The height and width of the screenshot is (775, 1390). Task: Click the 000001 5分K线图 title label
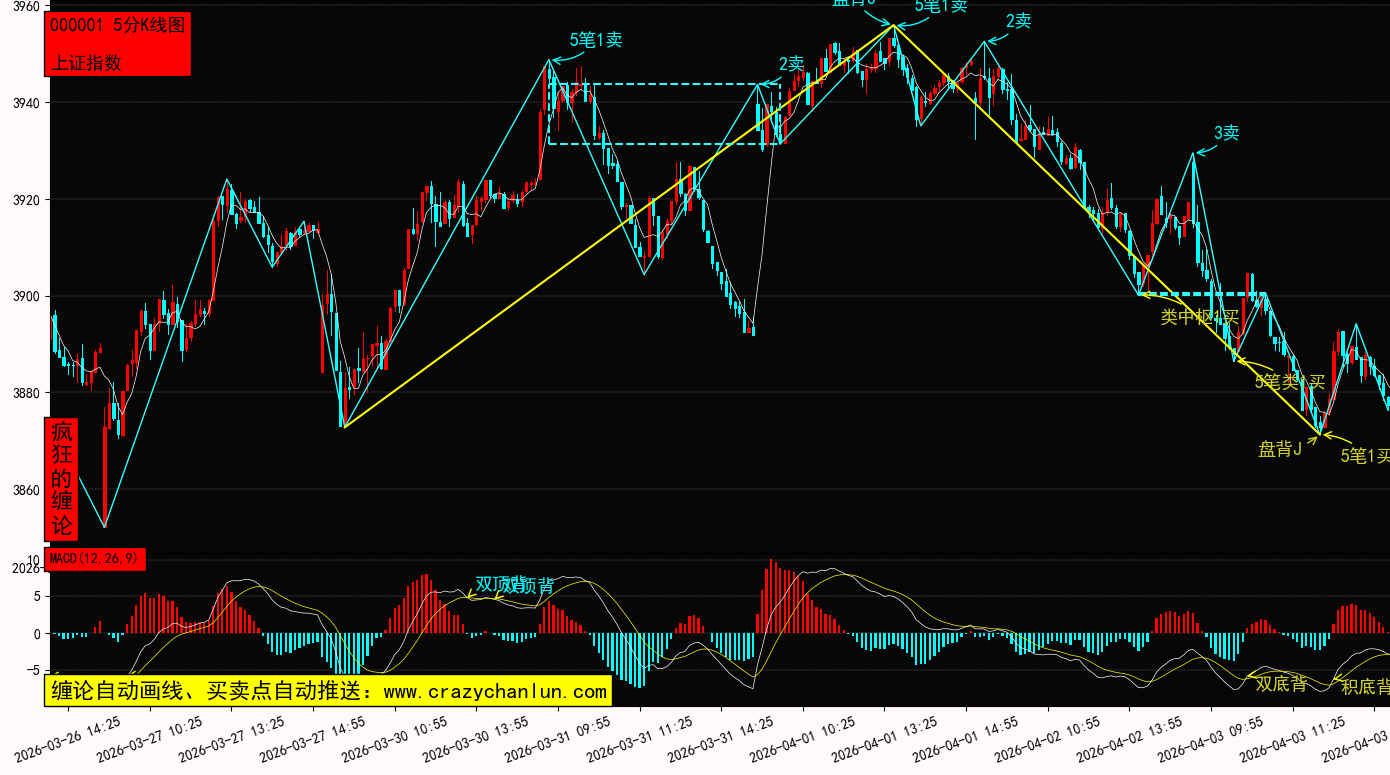[x=118, y=26]
